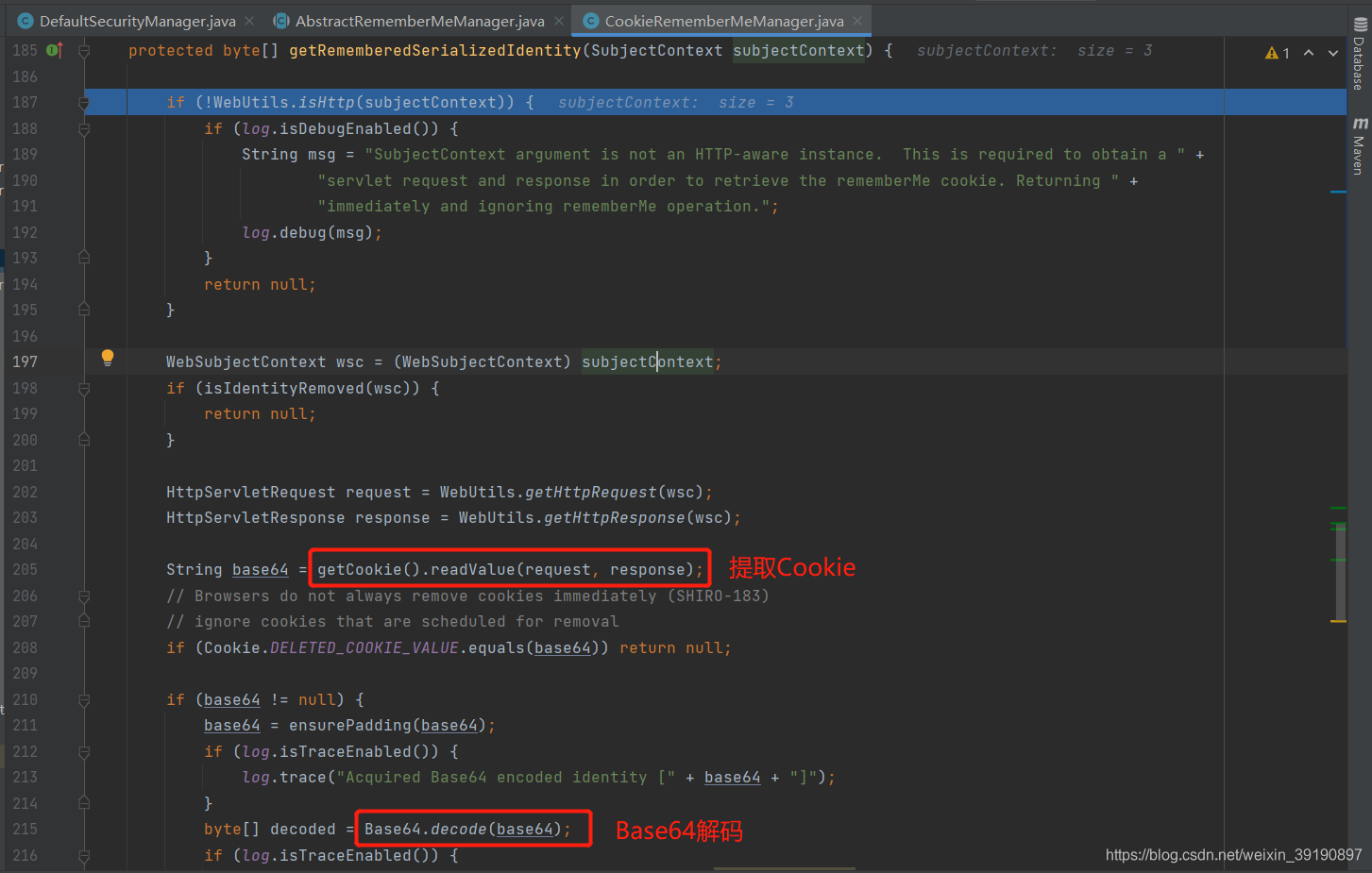
Task: Close the CookieRememberMeManager.java tab
Action: tap(857, 21)
